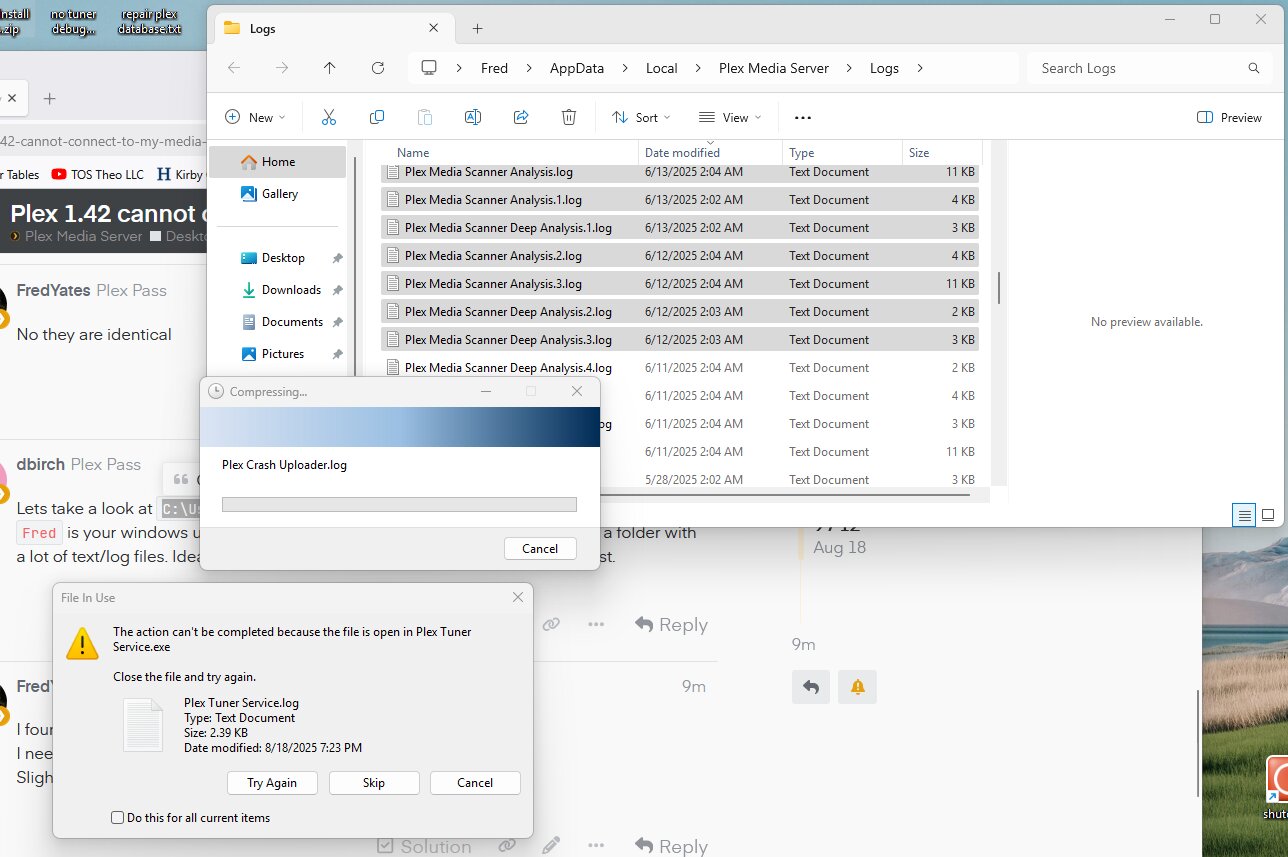Refresh the Logs folder view
This screenshot has height=857, width=1288.
click(x=378, y=68)
